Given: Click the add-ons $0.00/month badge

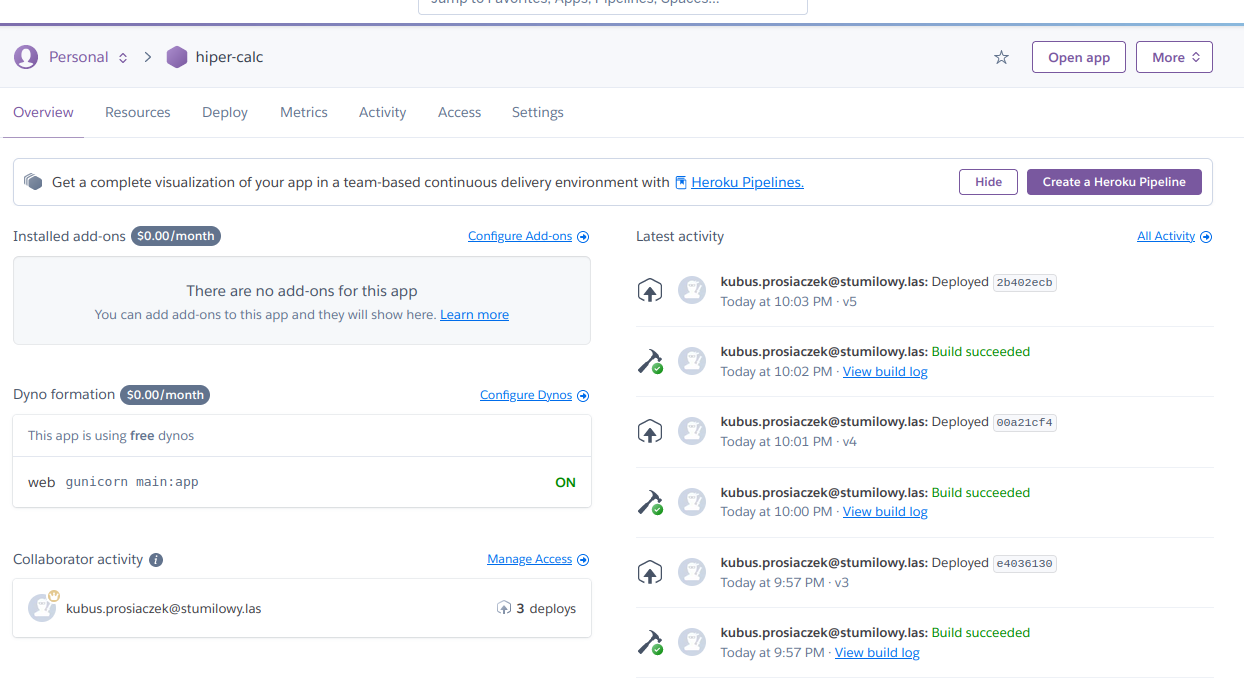Looking at the screenshot, I should pos(176,236).
